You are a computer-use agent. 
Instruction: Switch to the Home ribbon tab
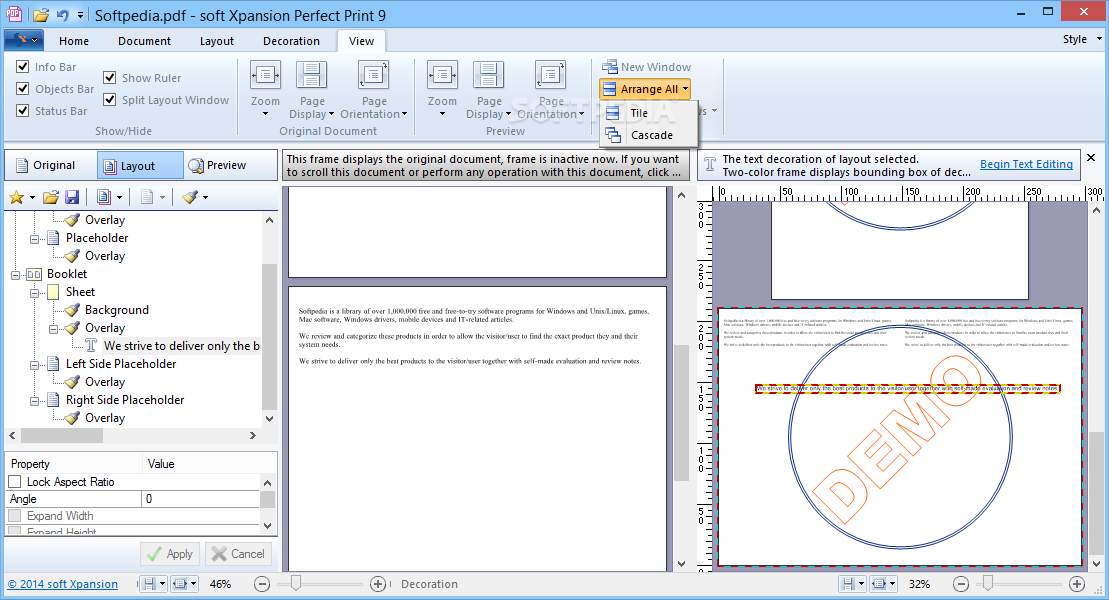point(74,41)
